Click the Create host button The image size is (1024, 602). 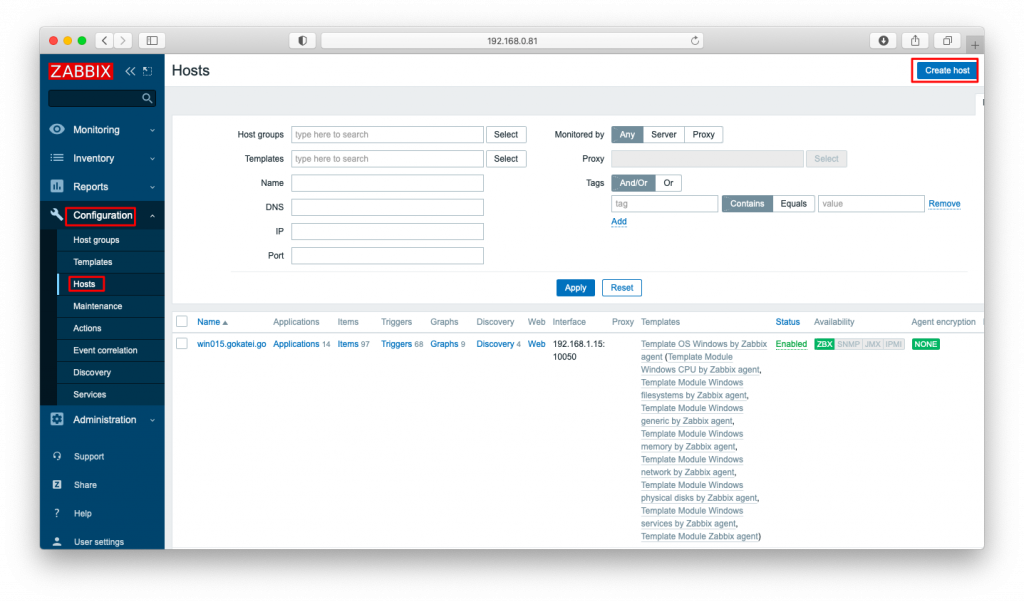coord(944,70)
